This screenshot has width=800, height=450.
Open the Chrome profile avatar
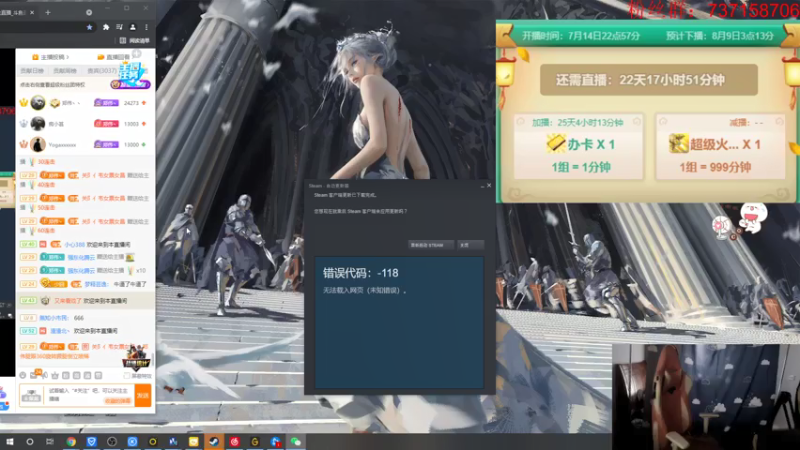click(x=133, y=27)
